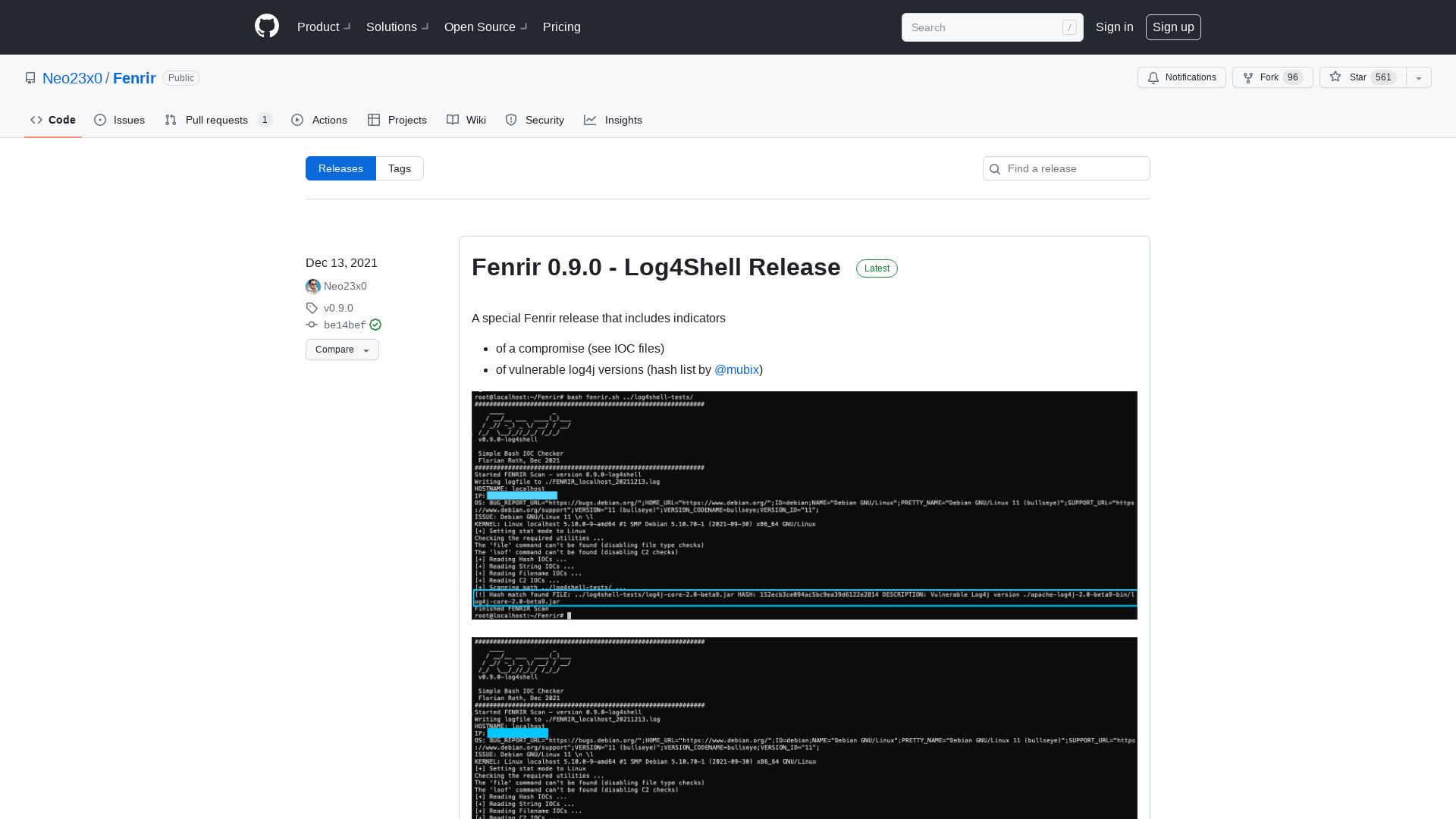This screenshot has width=1456, height=819.
Task: Open the Neo23x0 owner link
Action: coord(72,78)
